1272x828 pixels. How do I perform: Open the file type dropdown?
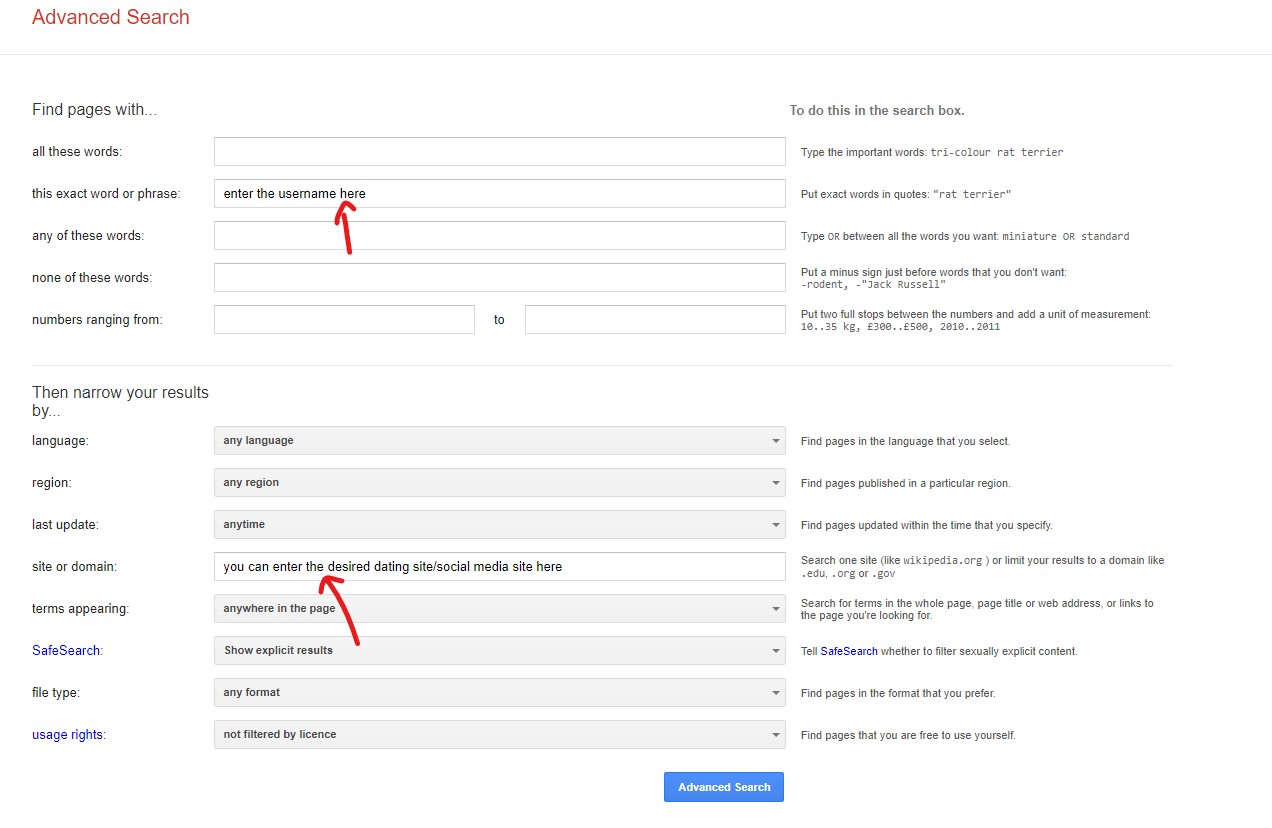point(499,693)
